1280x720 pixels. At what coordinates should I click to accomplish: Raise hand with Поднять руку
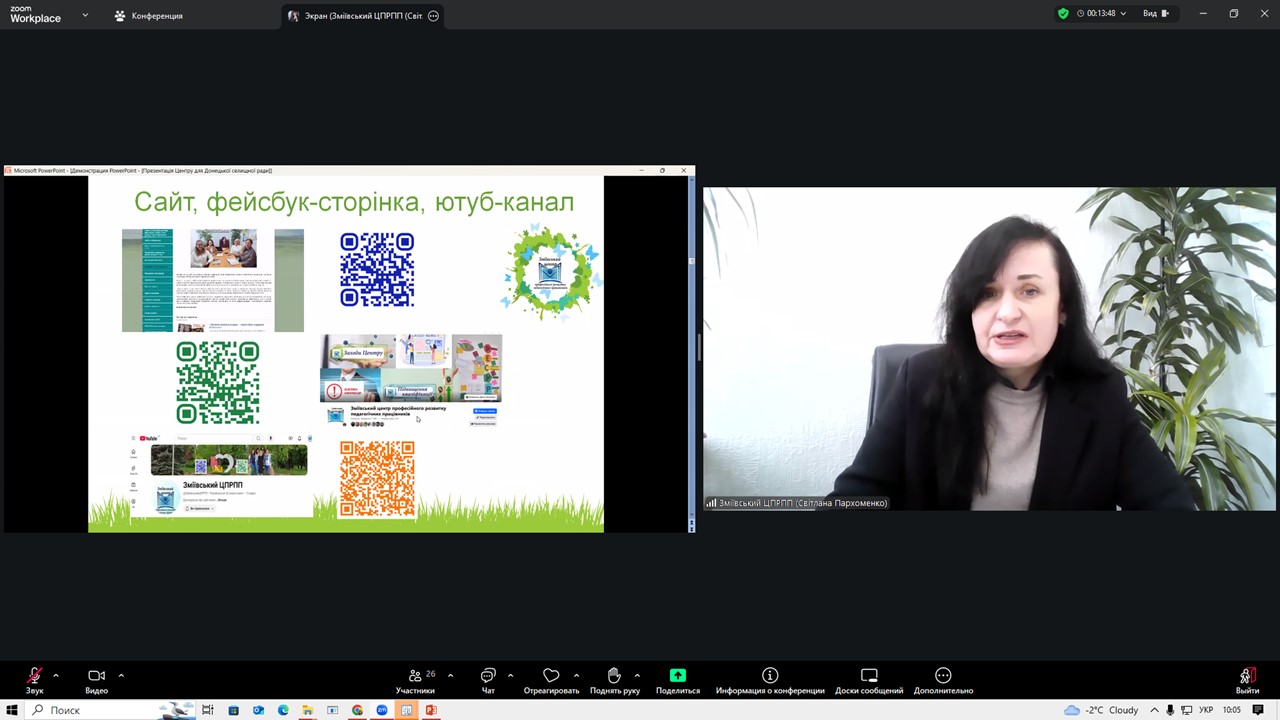[x=614, y=677]
